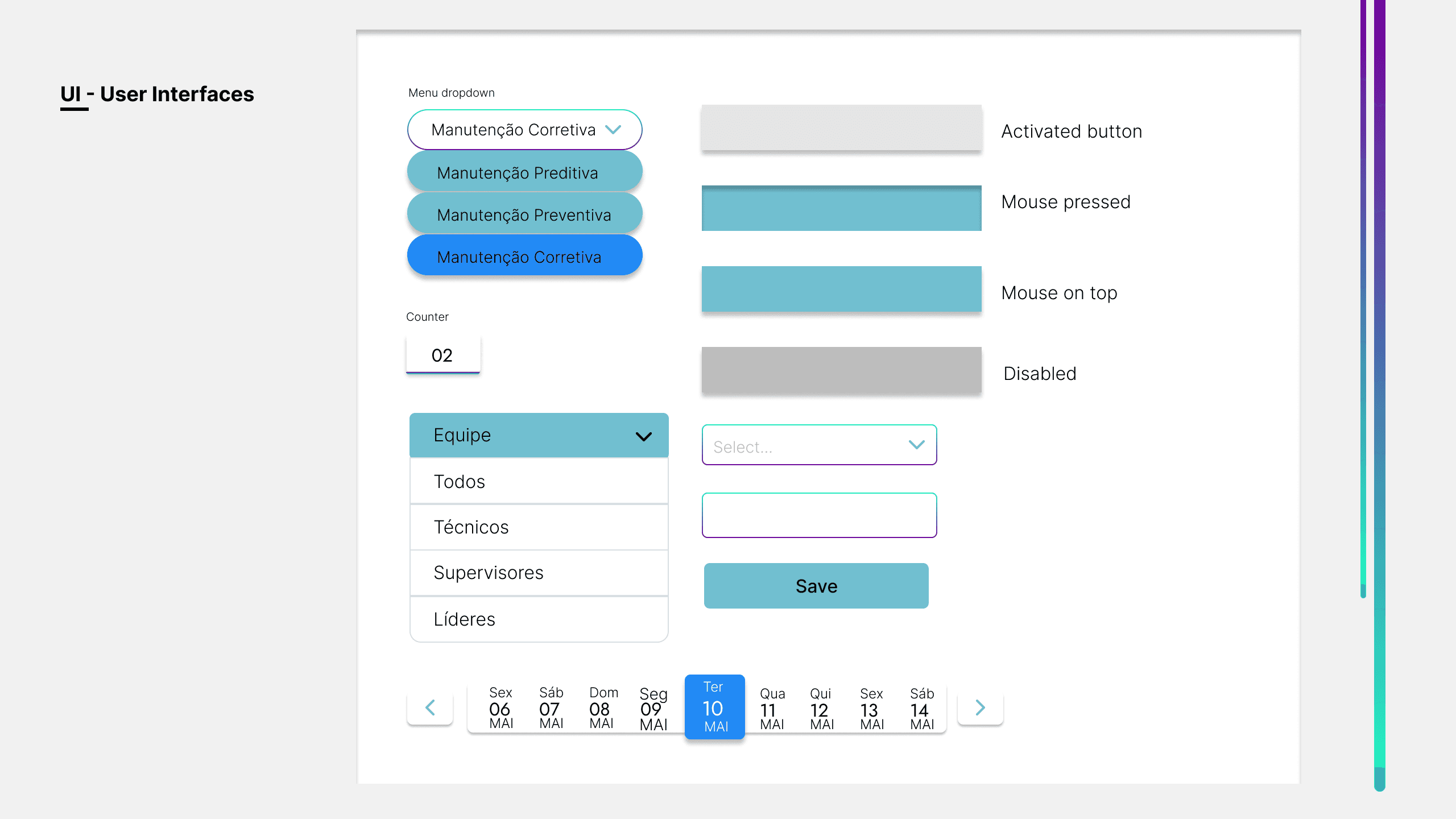Click the Activated button light-gray rectangle
The height and width of the screenshot is (819, 1456).
point(841,127)
